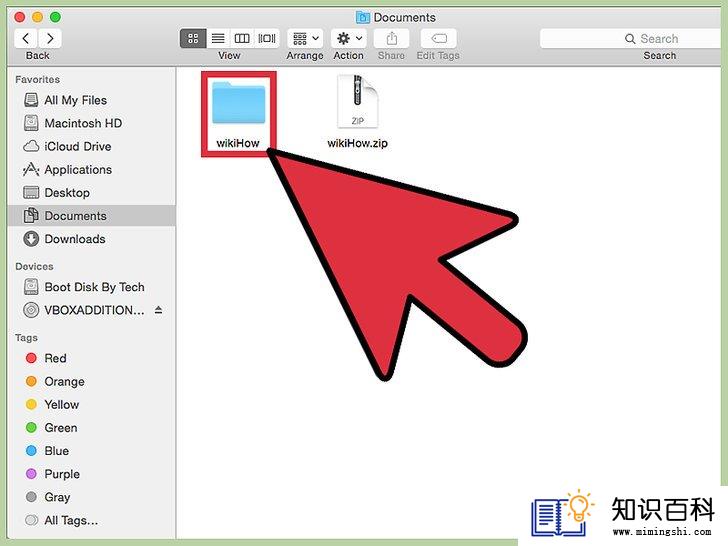Switch to column view

point(242,39)
